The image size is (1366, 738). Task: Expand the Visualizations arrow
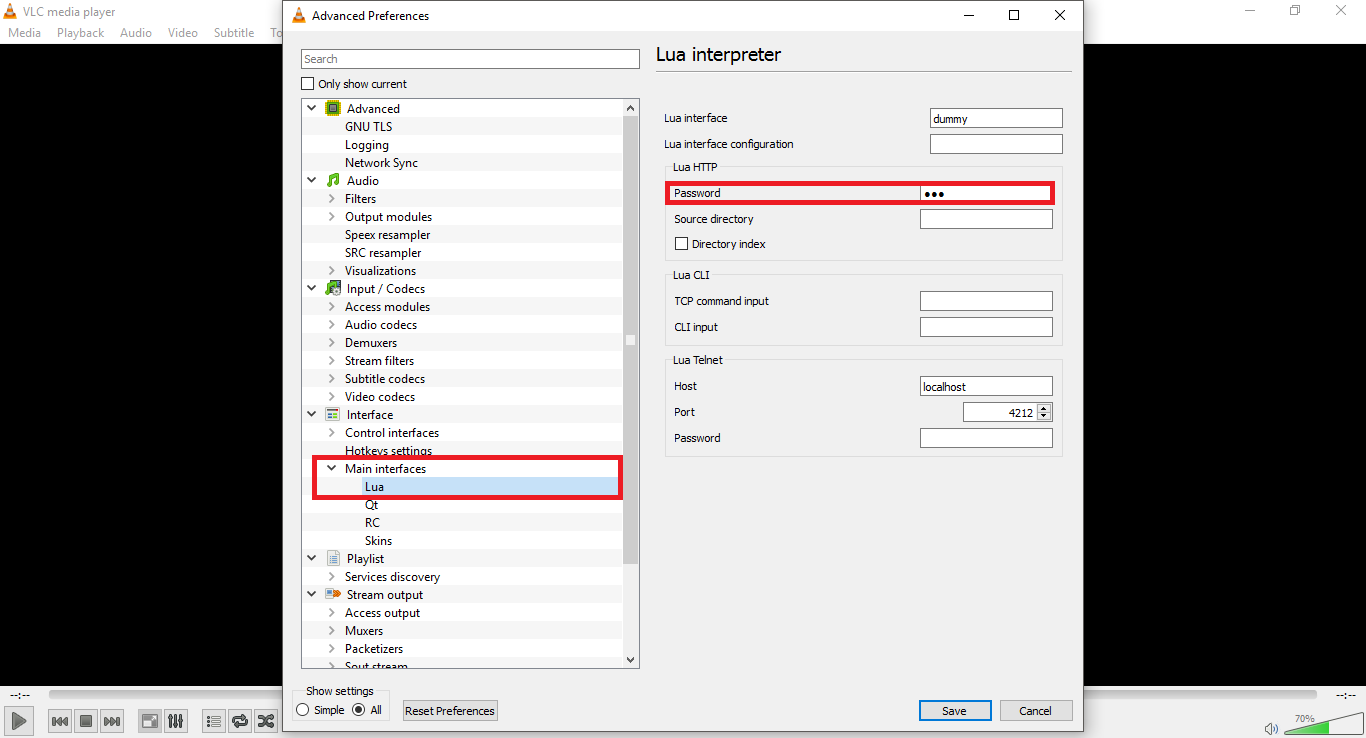click(x=332, y=270)
